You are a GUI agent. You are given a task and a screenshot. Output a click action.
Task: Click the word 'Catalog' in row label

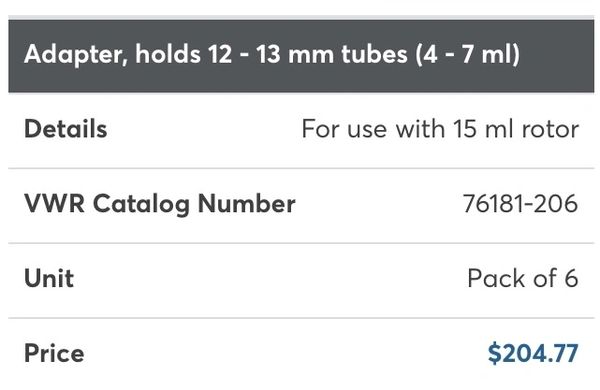[x=141, y=204]
